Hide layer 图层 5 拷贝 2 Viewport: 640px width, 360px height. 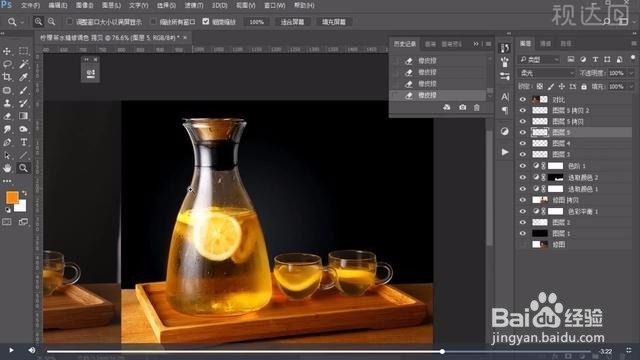[x=523, y=110]
